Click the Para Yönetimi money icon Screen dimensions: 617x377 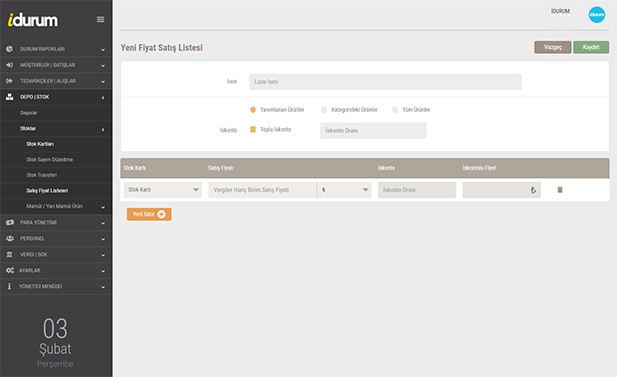(10, 223)
